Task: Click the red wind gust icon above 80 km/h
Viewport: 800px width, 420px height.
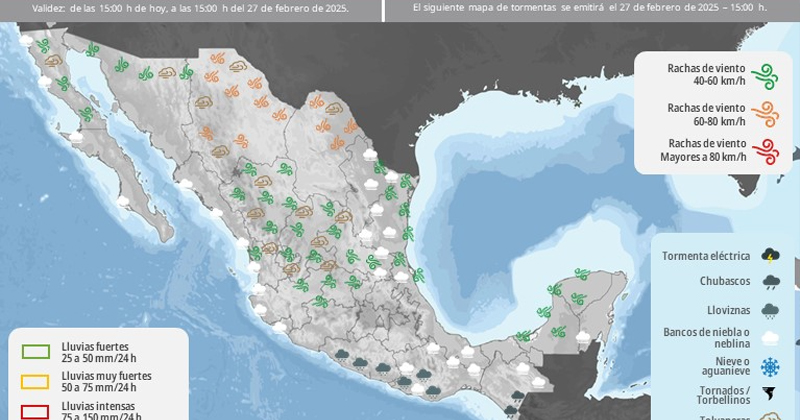Action: coord(767,152)
